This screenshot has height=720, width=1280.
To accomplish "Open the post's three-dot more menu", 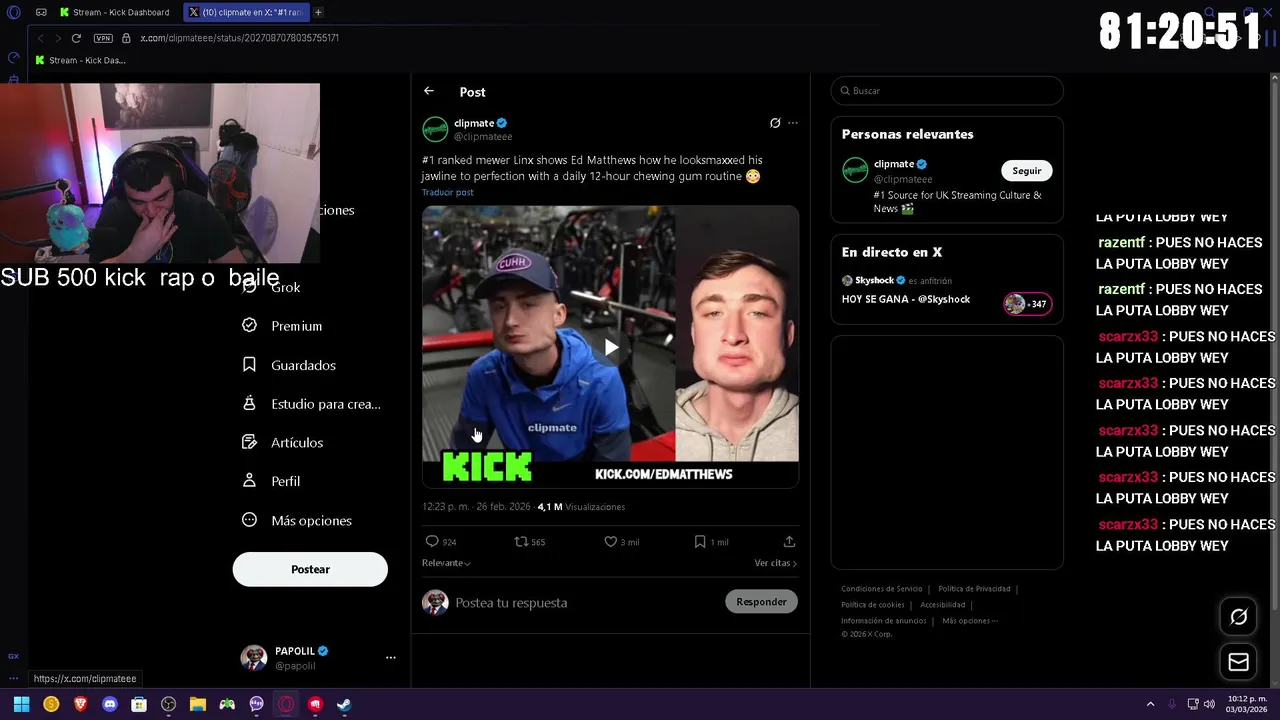I will (793, 123).
